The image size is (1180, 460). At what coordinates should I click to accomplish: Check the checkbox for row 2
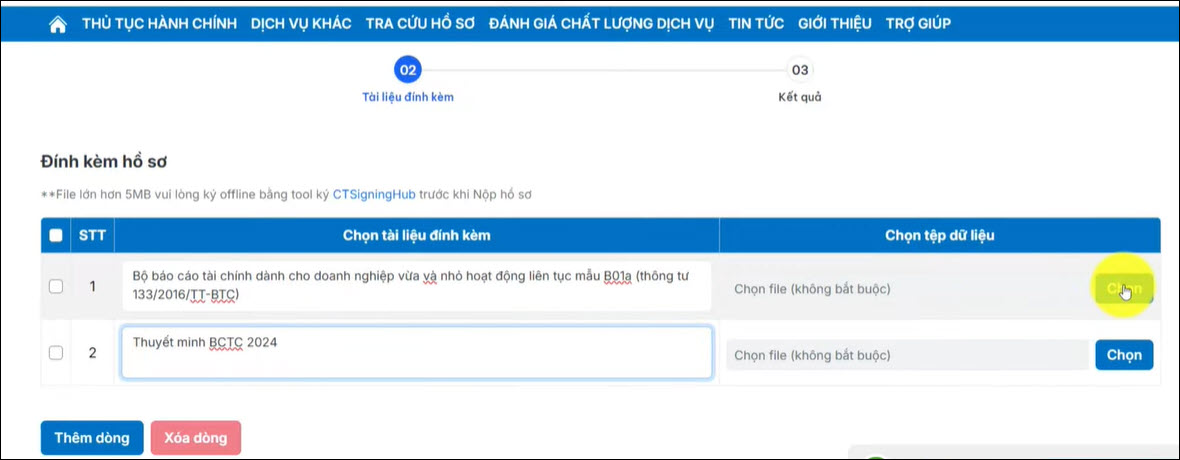pyautogui.click(x=56, y=352)
